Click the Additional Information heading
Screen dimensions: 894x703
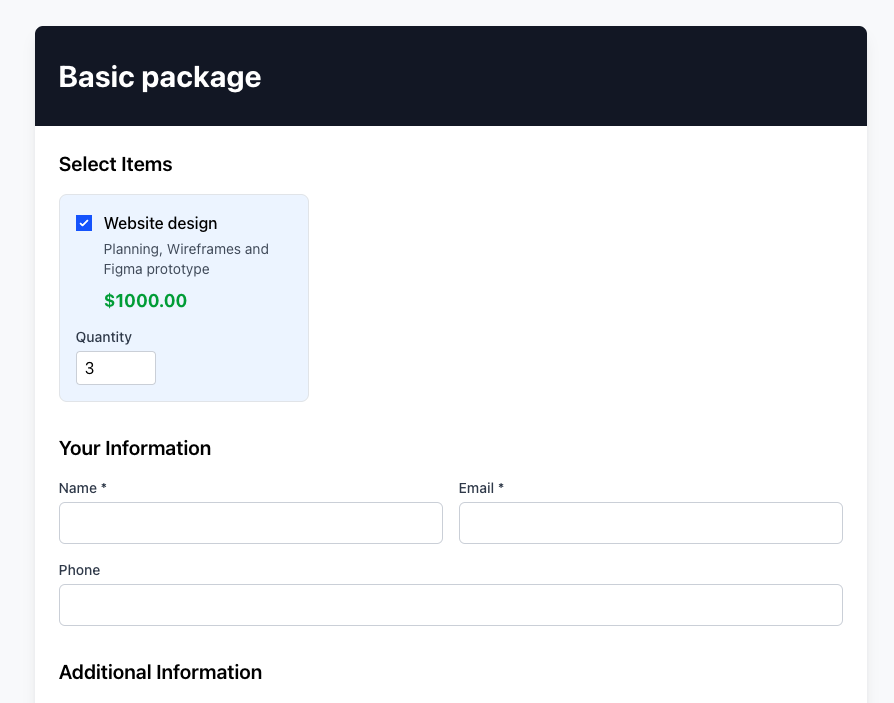(x=160, y=672)
